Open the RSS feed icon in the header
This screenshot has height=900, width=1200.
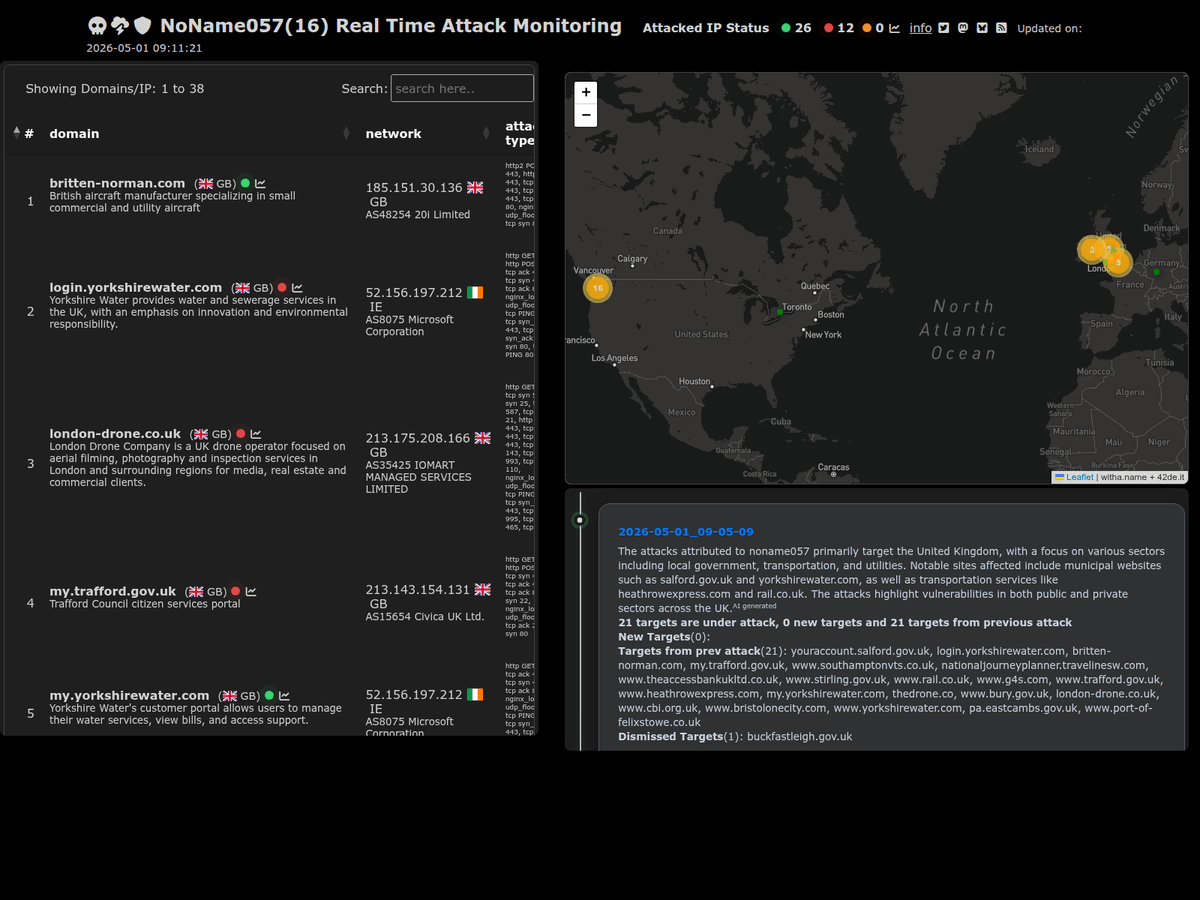[1002, 28]
